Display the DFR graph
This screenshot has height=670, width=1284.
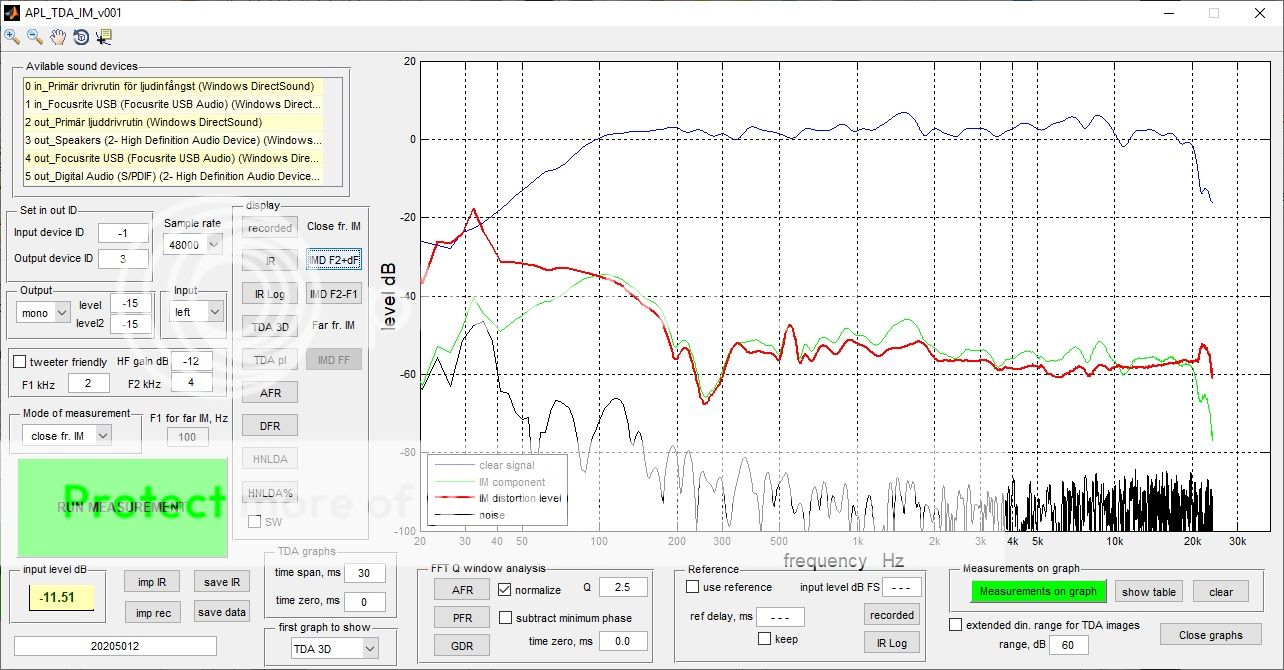269,425
